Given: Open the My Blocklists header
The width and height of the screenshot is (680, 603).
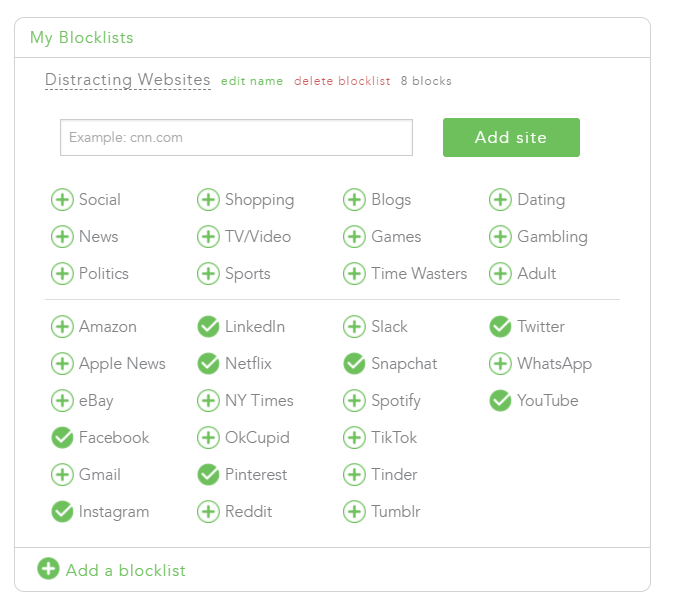Looking at the screenshot, I should point(82,38).
